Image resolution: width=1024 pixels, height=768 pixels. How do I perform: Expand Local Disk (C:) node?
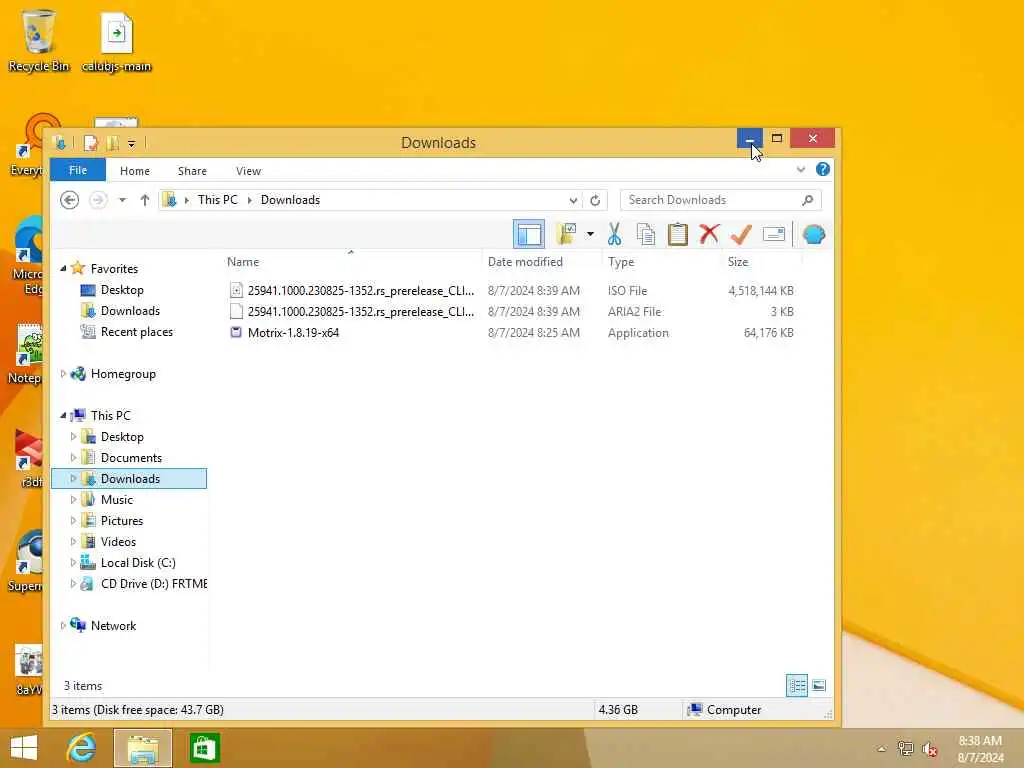[73, 562]
